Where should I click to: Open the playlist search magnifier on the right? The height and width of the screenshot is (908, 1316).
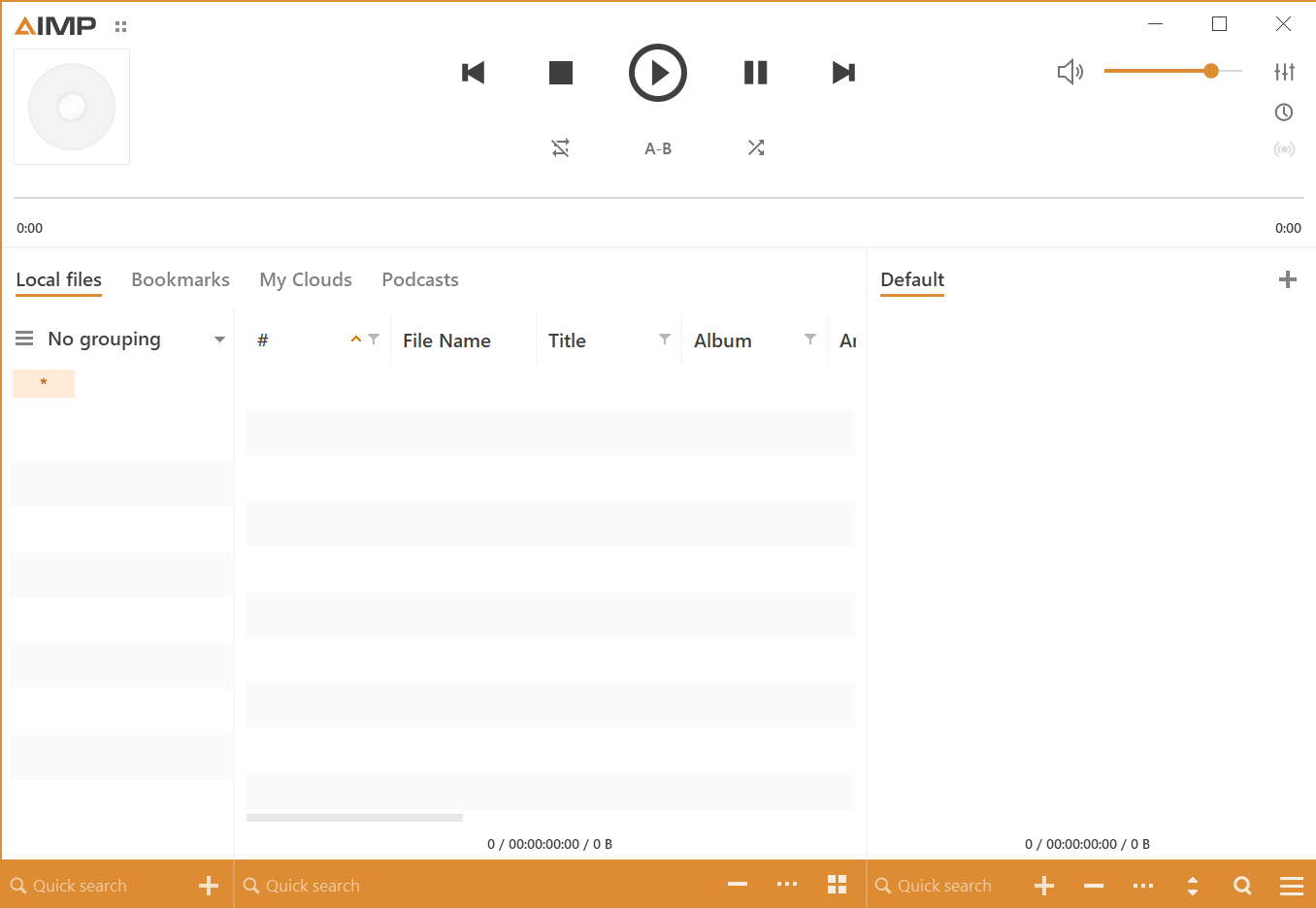(1242, 885)
